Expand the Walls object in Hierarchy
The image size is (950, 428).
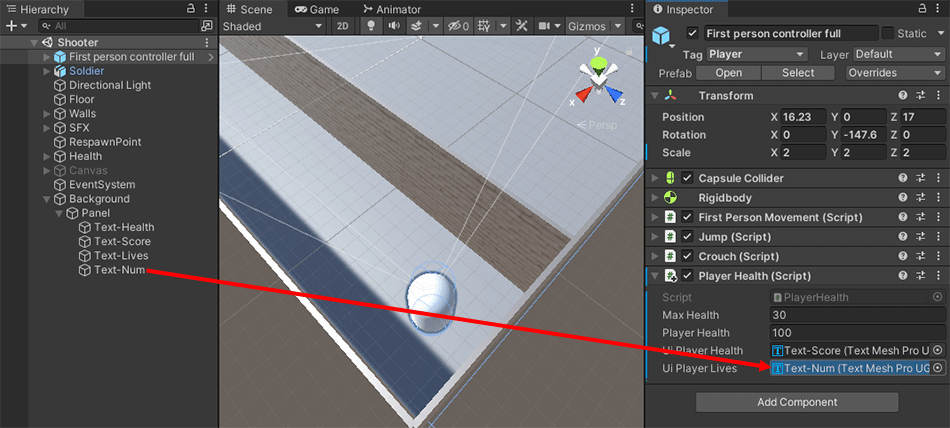coord(46,114)
